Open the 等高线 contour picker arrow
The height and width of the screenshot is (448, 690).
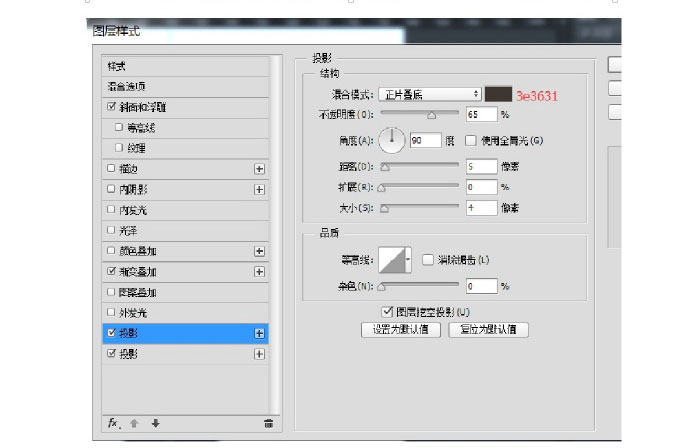click(x=408, y=260)
